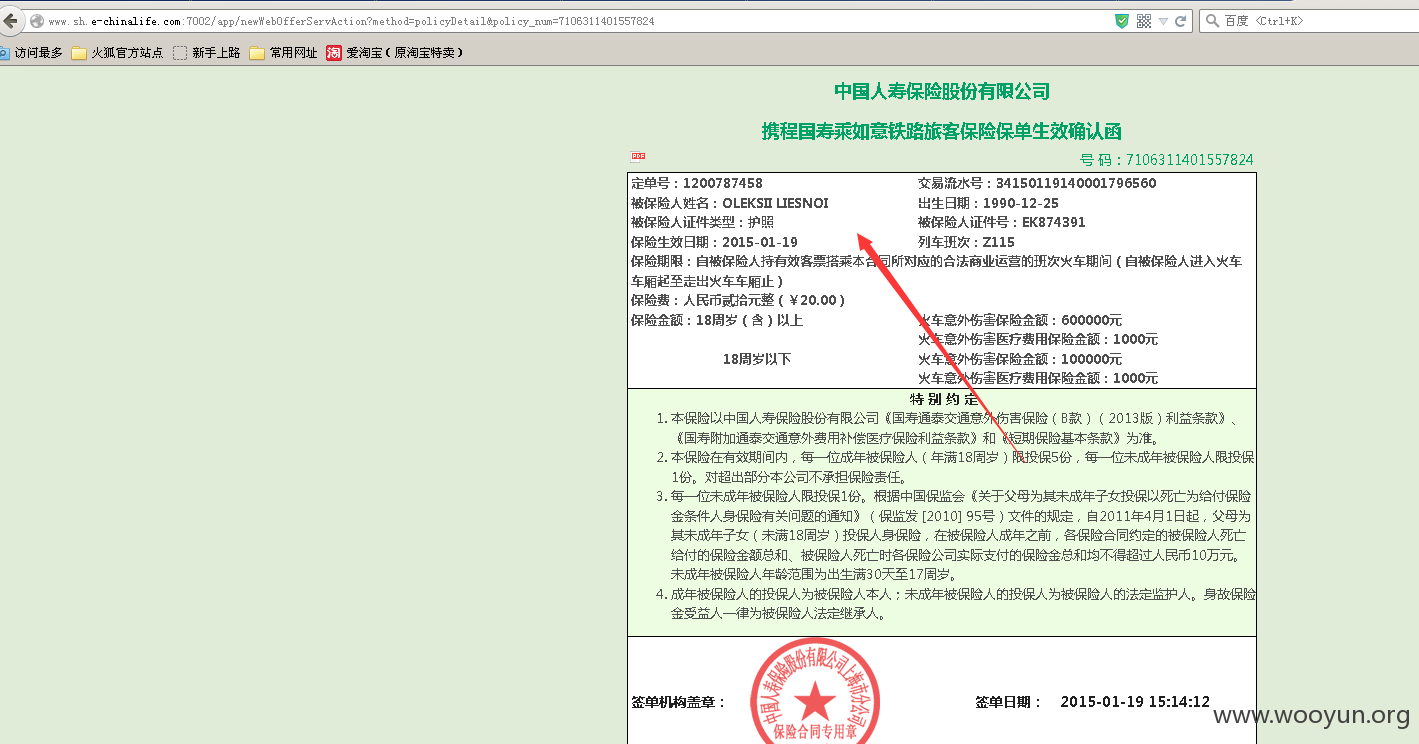The image size is (1419, 744).
Task: Reload the page with the refresh icon
Action: (x=1180, y=21)
